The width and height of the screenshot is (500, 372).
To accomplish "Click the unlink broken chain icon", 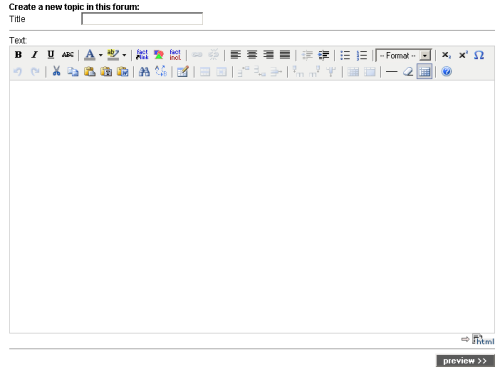I will pos(214,55).
